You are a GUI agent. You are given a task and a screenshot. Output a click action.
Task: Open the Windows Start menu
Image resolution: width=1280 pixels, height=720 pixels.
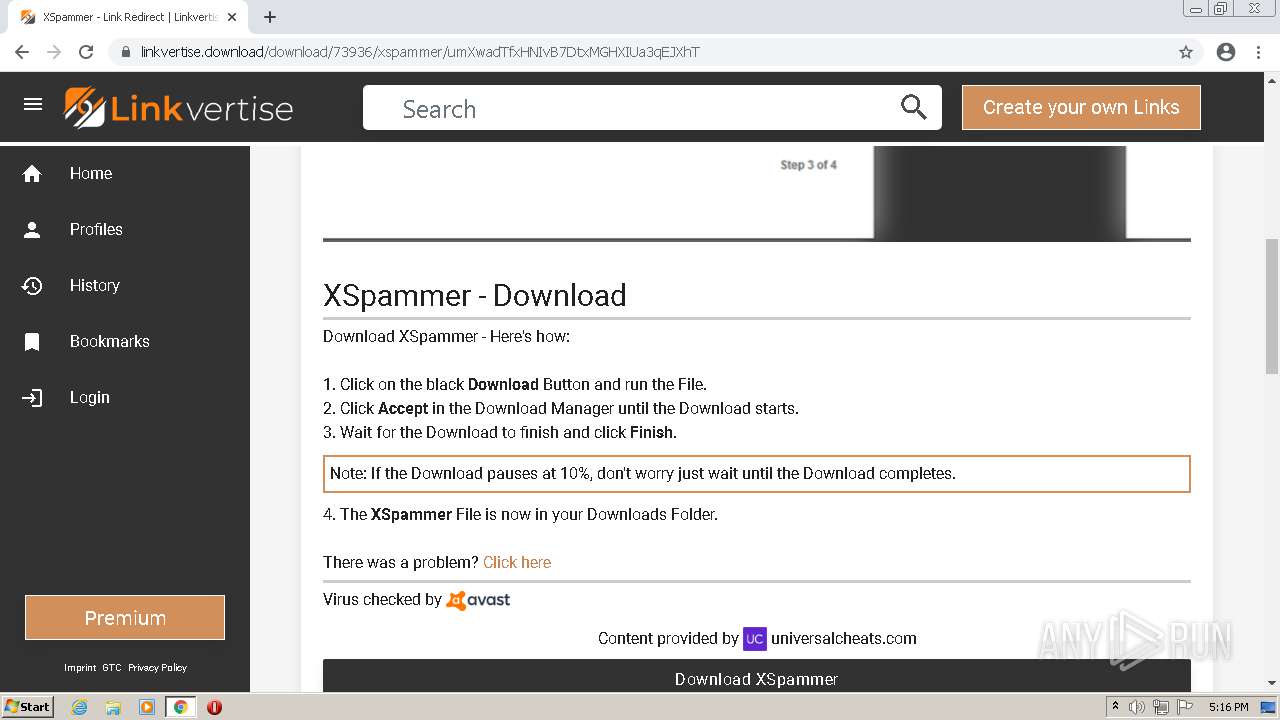pos(28,707)
